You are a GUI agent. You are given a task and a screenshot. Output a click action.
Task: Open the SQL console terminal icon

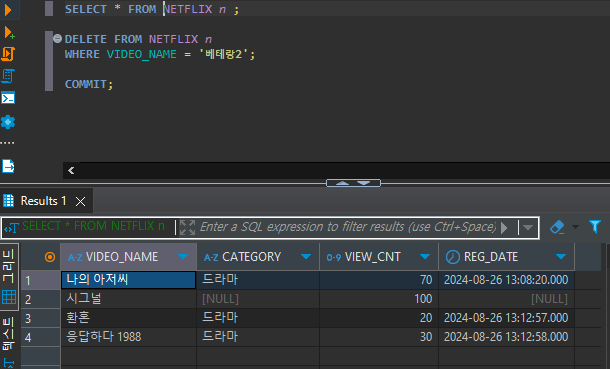8,98
